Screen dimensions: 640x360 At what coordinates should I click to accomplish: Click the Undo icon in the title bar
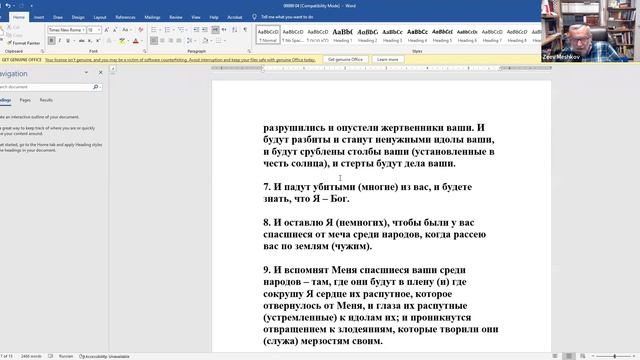[x=7, y=6]
